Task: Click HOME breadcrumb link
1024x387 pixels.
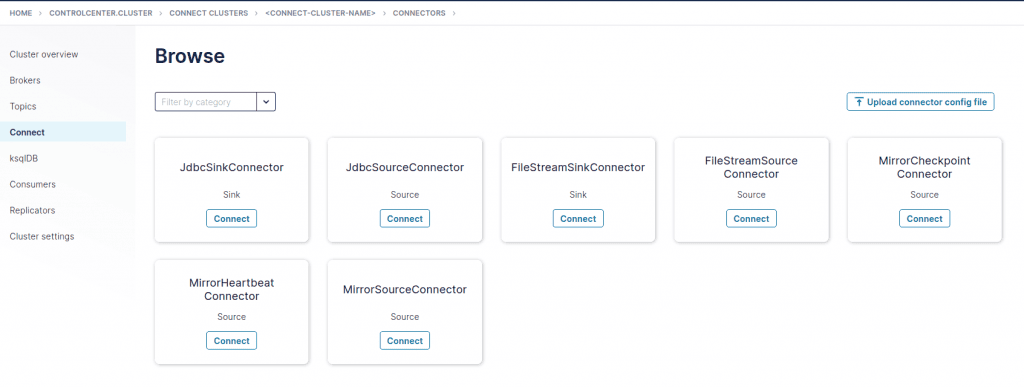Action: tap(21, 13)
